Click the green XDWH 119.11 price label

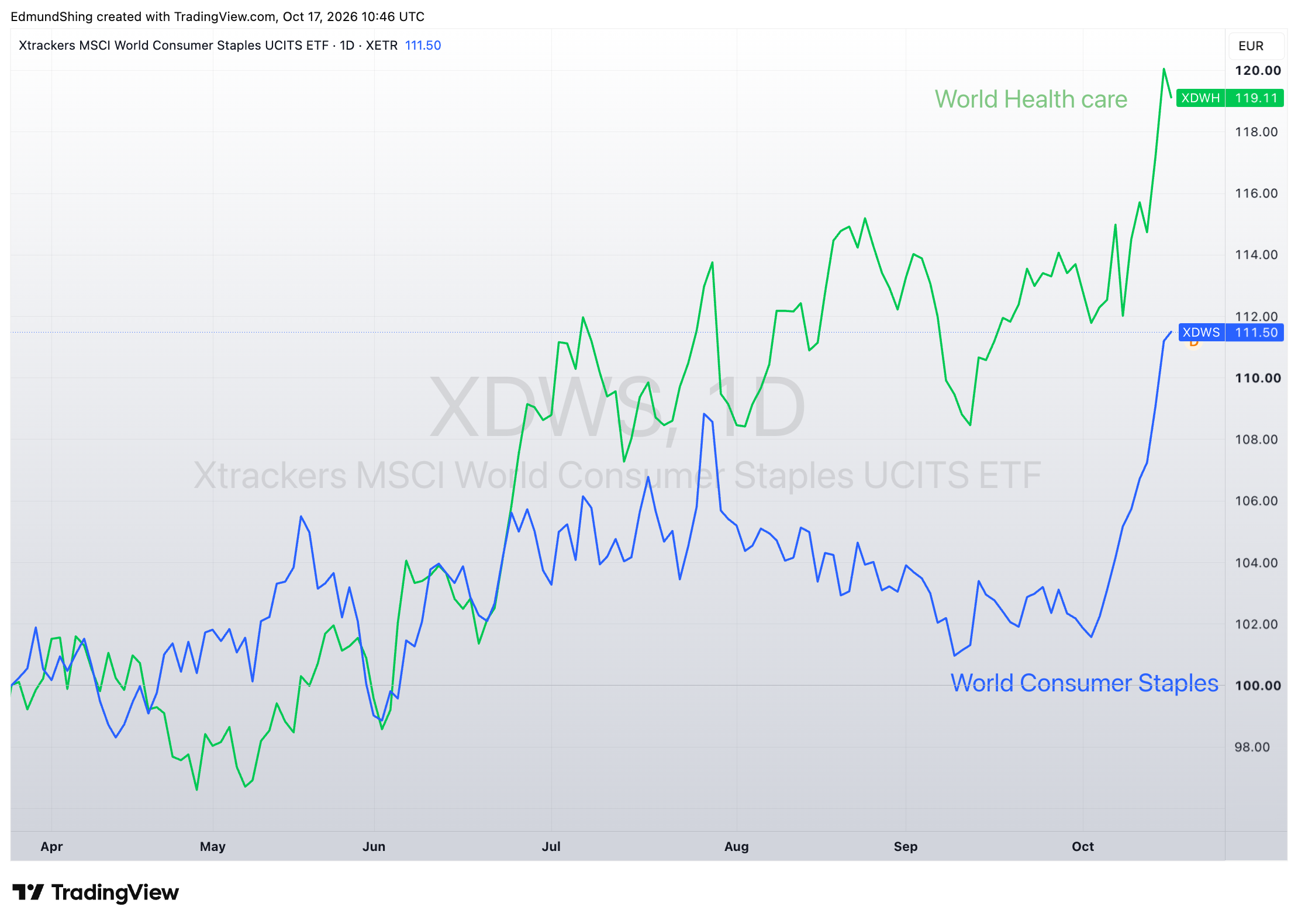(1230, 98)
